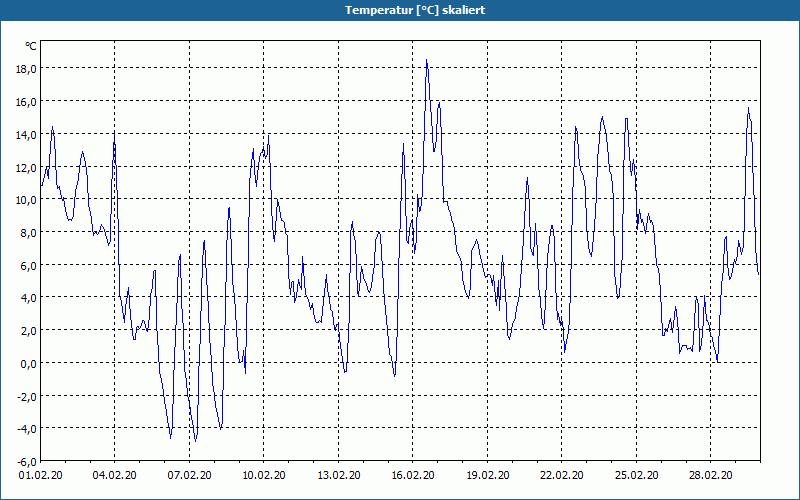
Task: Click the 10.02.20 date label
Action: 264,476
